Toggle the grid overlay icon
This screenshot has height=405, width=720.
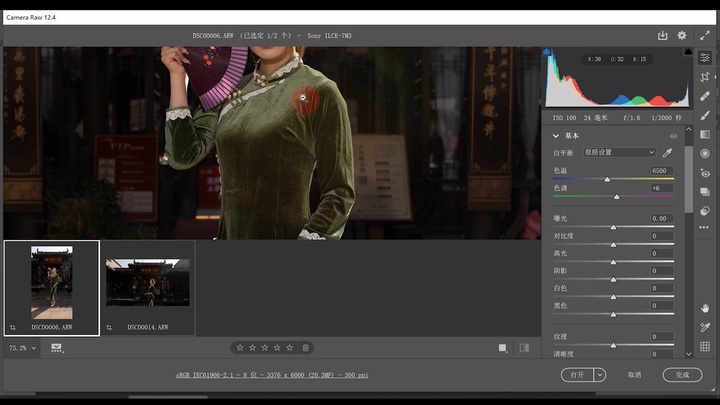[x=705, y=346]
